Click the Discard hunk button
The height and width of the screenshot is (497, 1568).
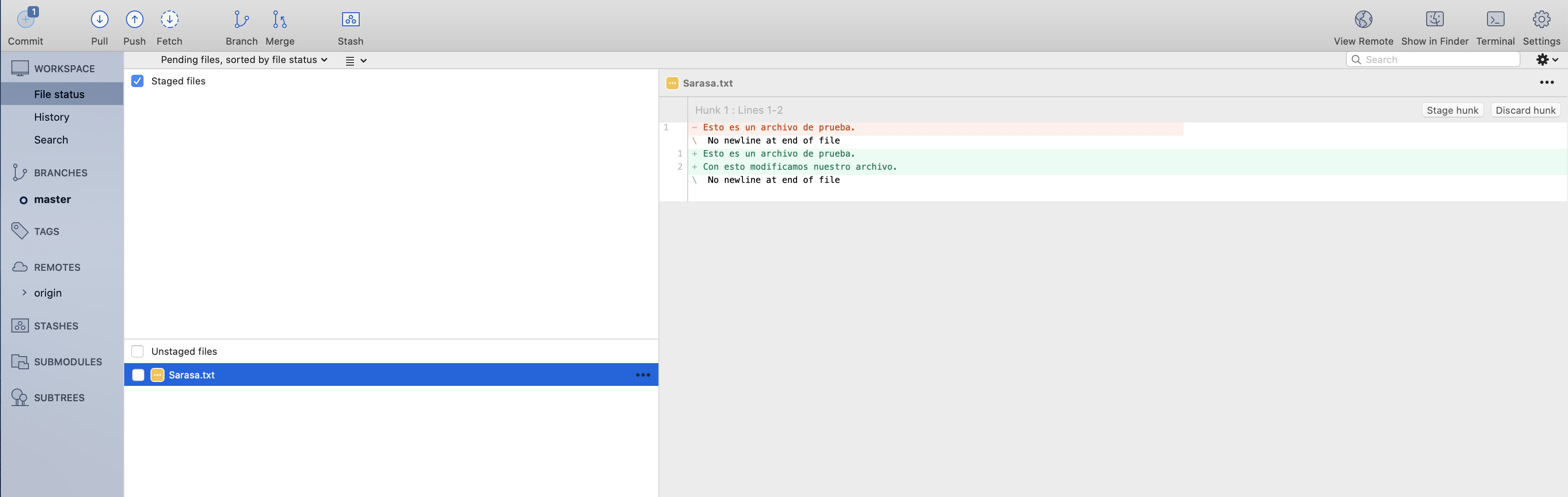pos(1525,110)
